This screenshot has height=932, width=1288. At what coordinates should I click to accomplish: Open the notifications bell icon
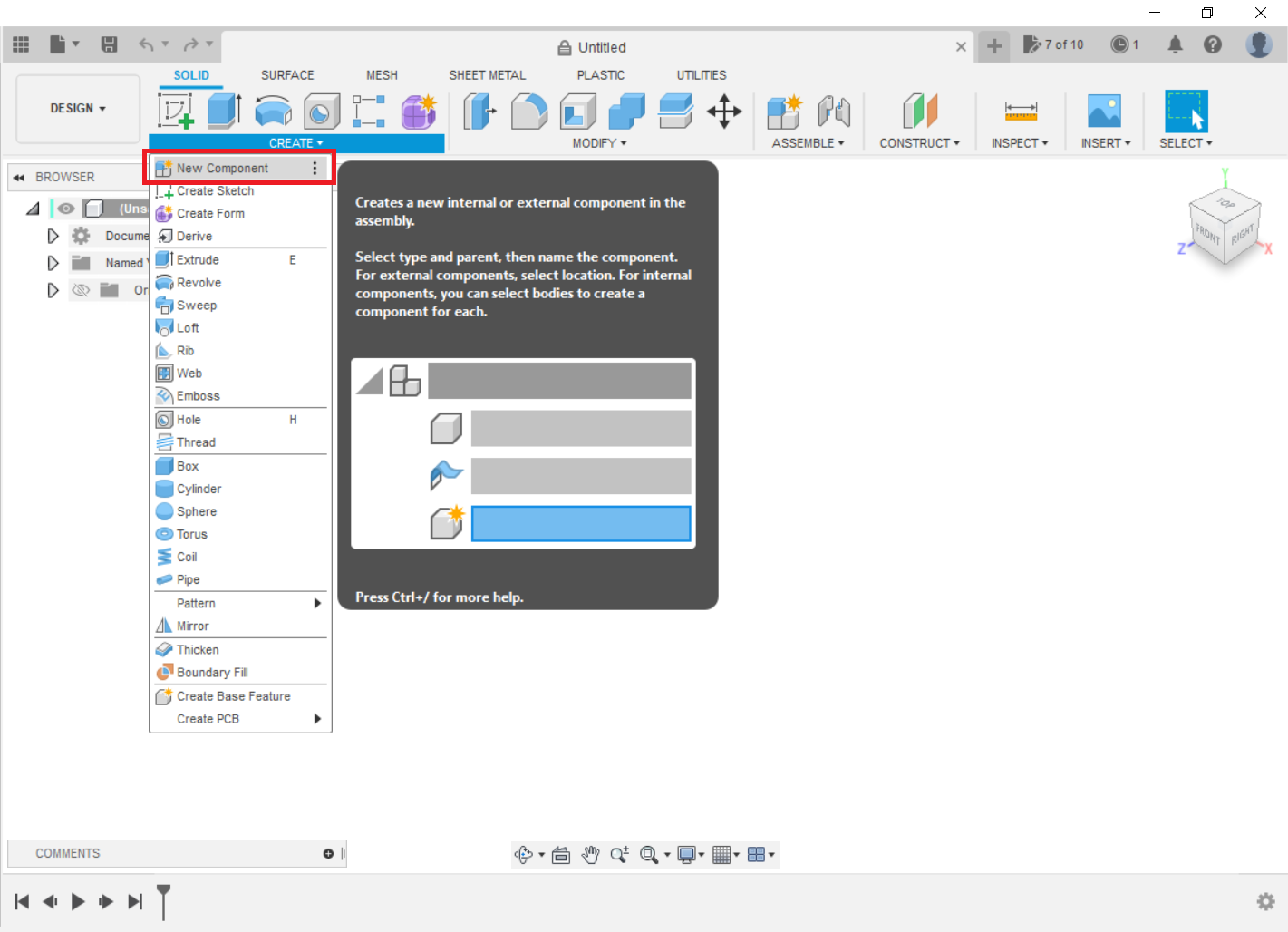pos(1175,44)
